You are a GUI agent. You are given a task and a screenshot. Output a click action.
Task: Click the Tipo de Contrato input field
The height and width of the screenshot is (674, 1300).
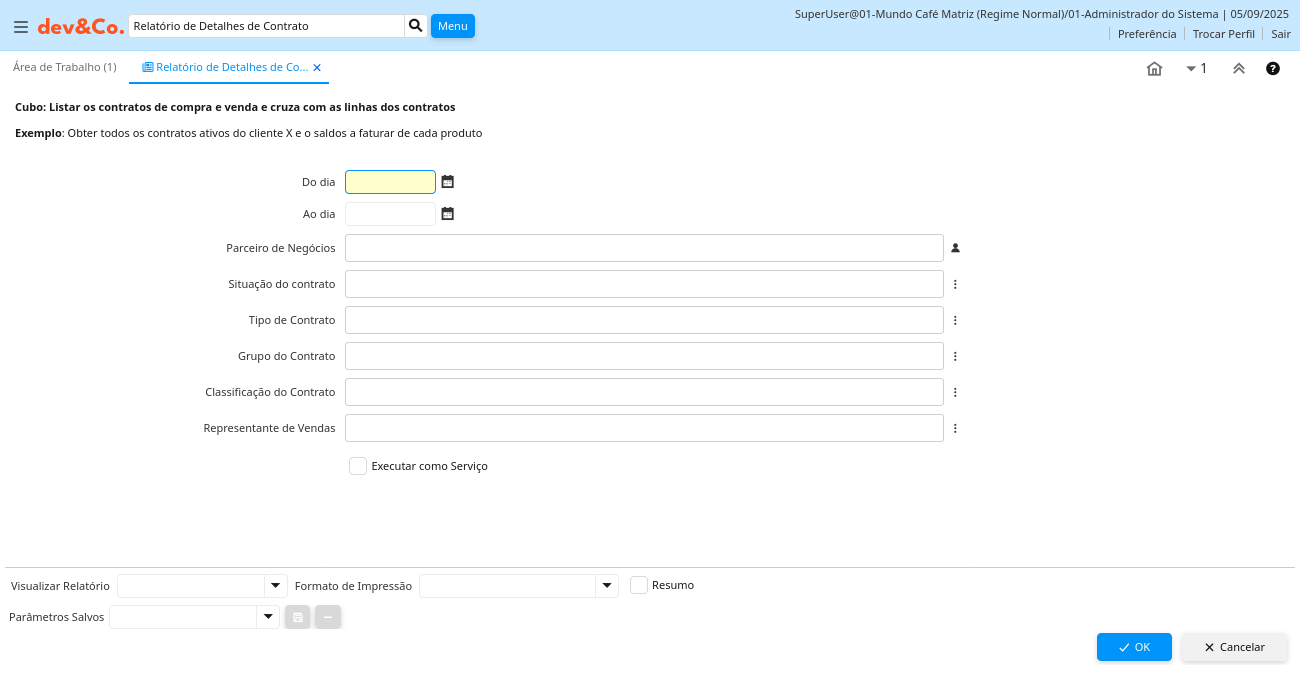coord(644,320)
